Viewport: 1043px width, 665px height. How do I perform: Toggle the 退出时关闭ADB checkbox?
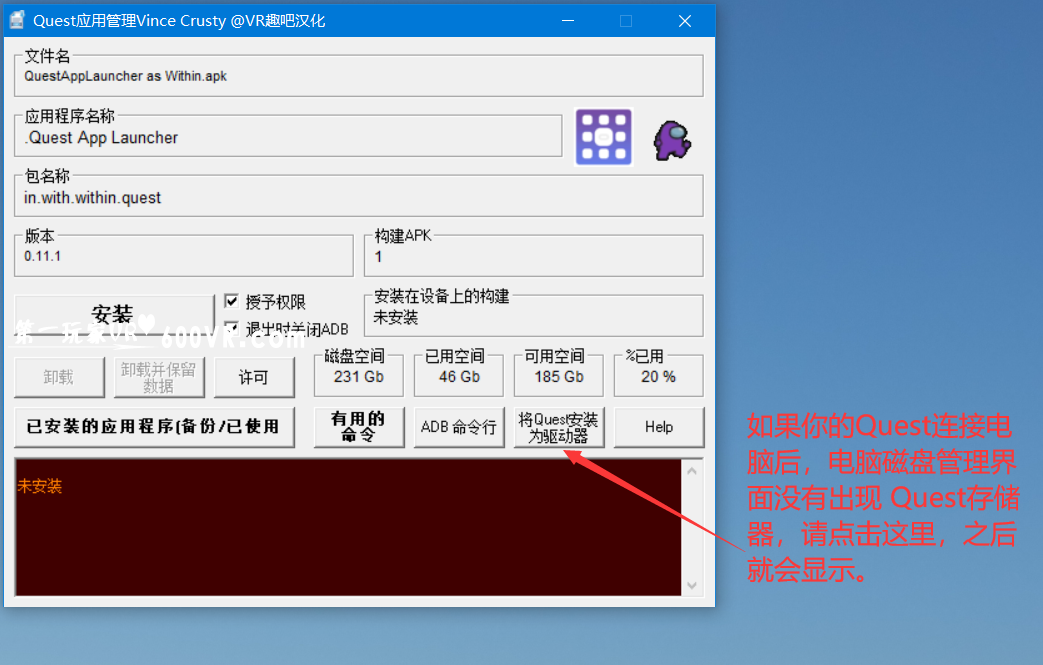tap(231, 328)
